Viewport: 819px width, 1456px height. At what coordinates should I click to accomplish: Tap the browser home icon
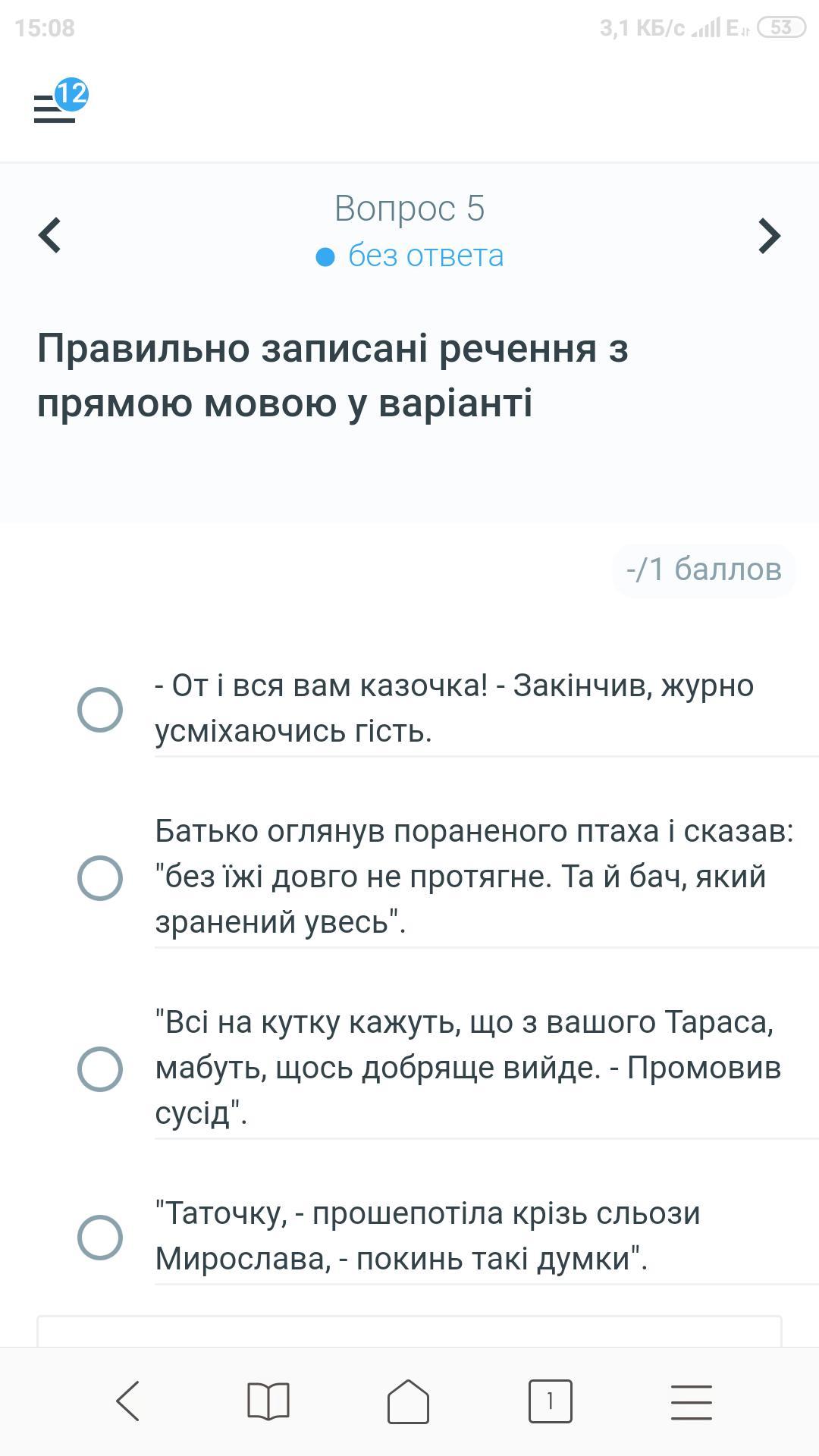pyautogui.click(x=409, y=1401)
